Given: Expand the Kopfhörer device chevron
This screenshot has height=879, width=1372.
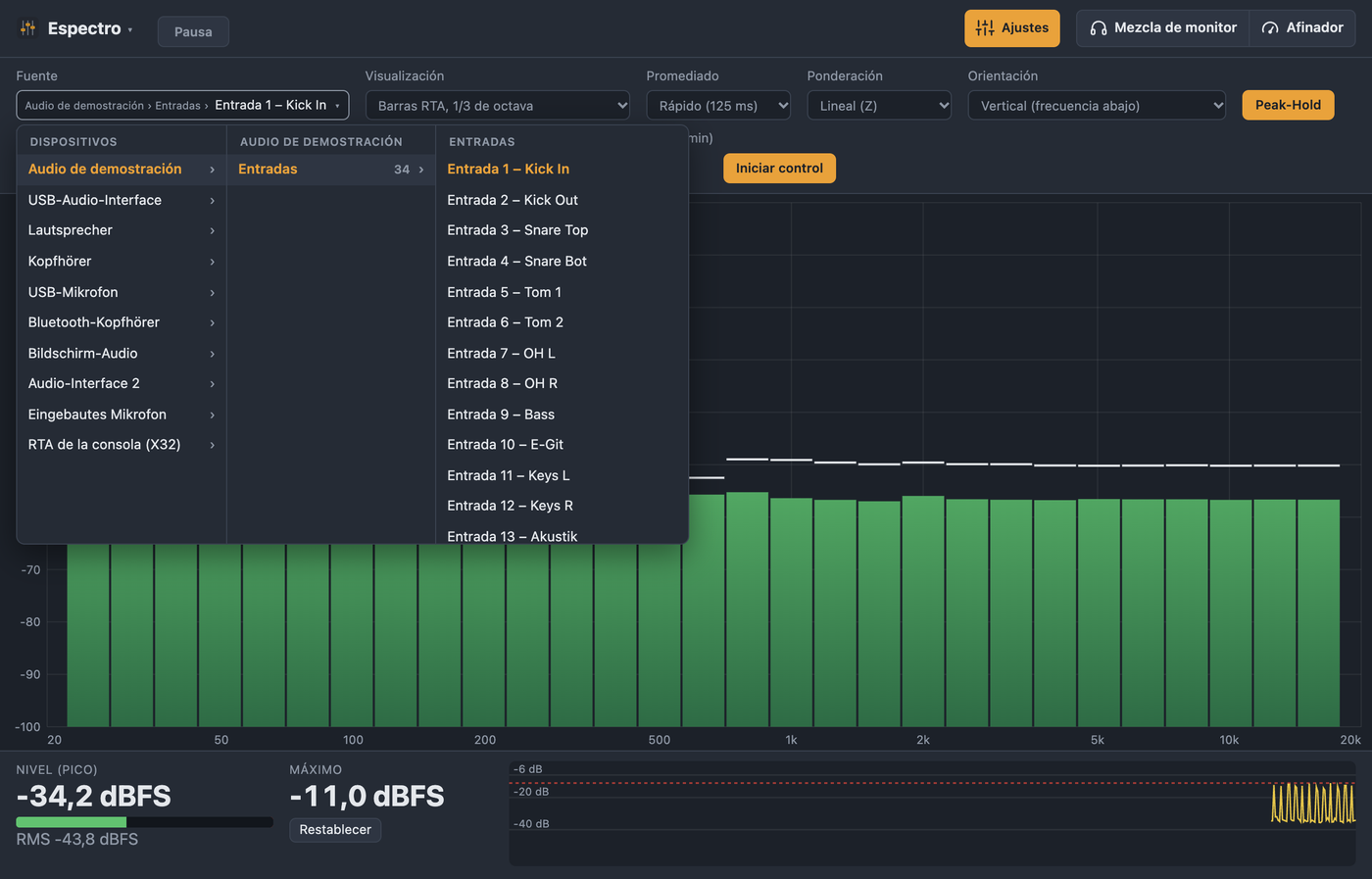Looking at the screenshot, I should [x=212, y=262].
